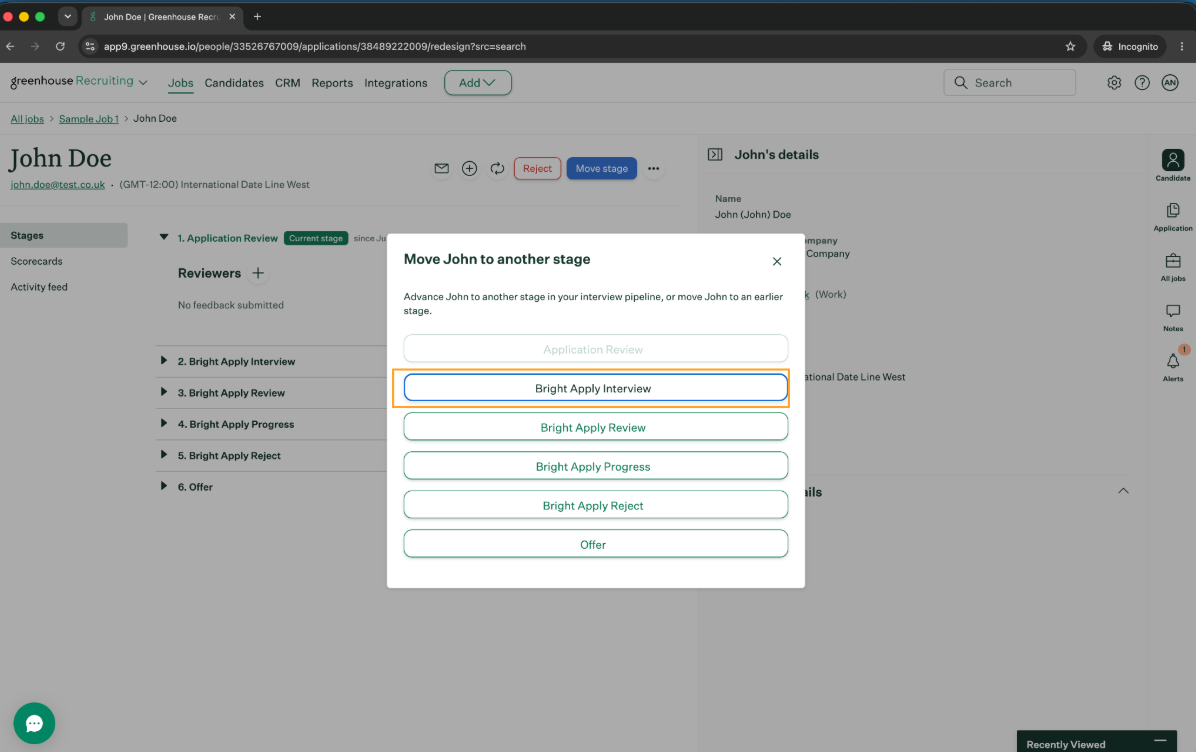Expand the Offer stage row
This screenshot has width=1196, height=752.
pyautogui.click(x=163, y=486)
